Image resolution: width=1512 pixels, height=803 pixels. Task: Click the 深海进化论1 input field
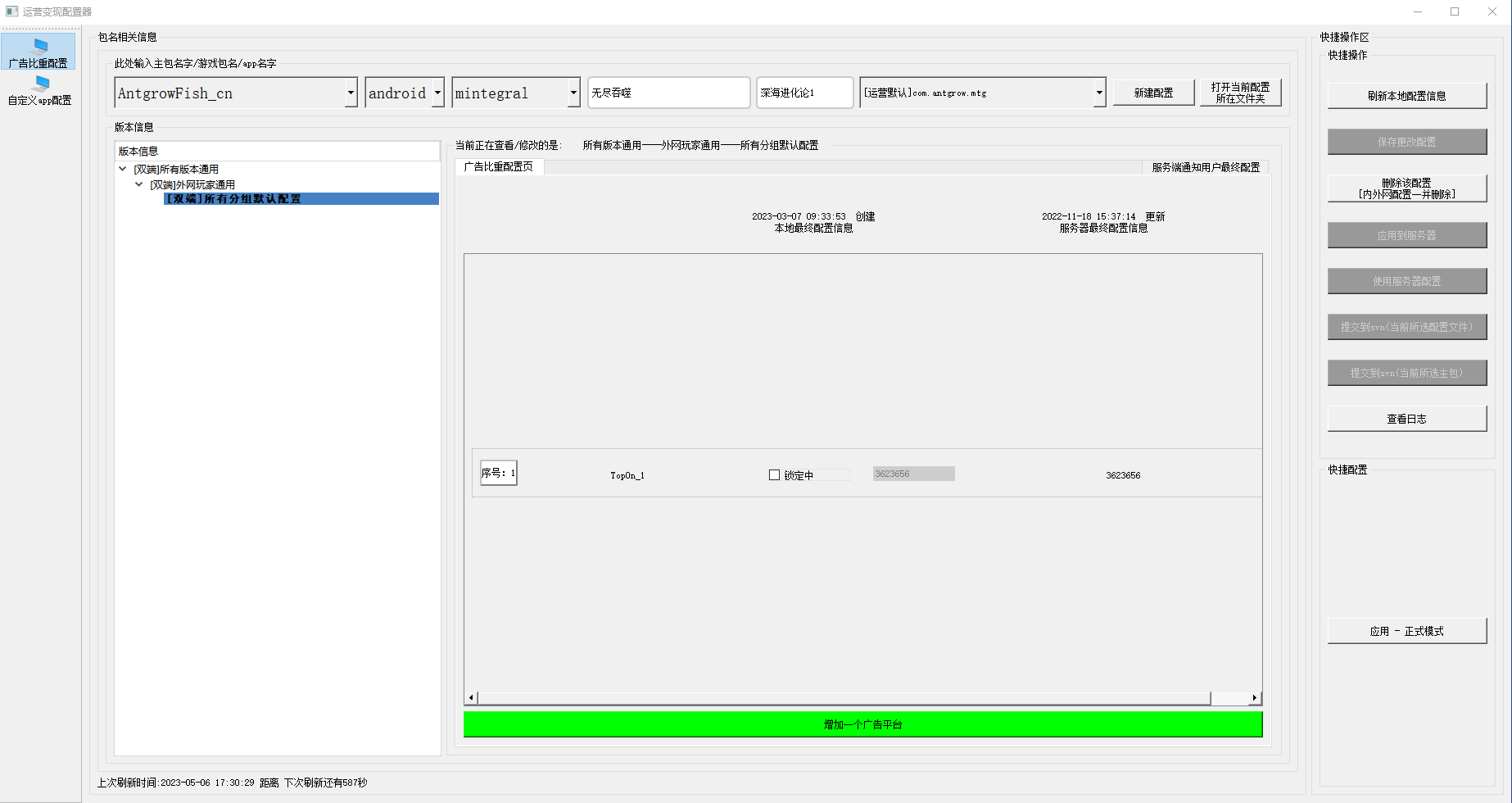804,93
